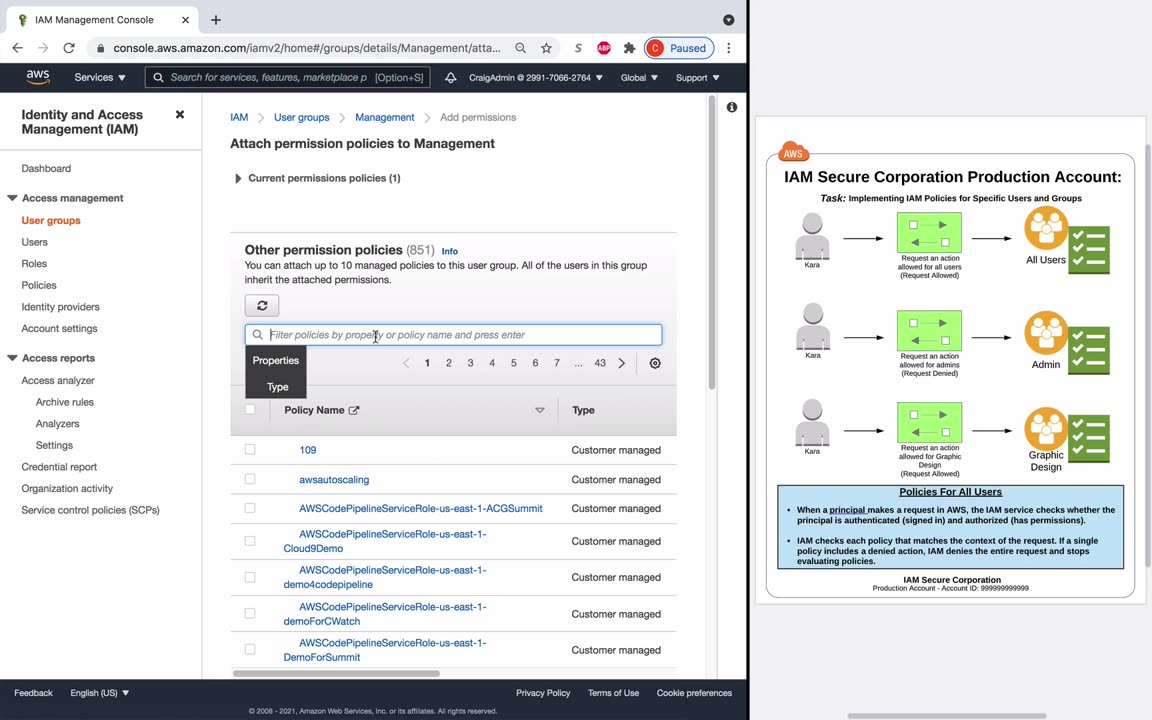Click the Info link beside policies heading
This screenshot has height=720, width=1152.
click(x=450, y=251)
